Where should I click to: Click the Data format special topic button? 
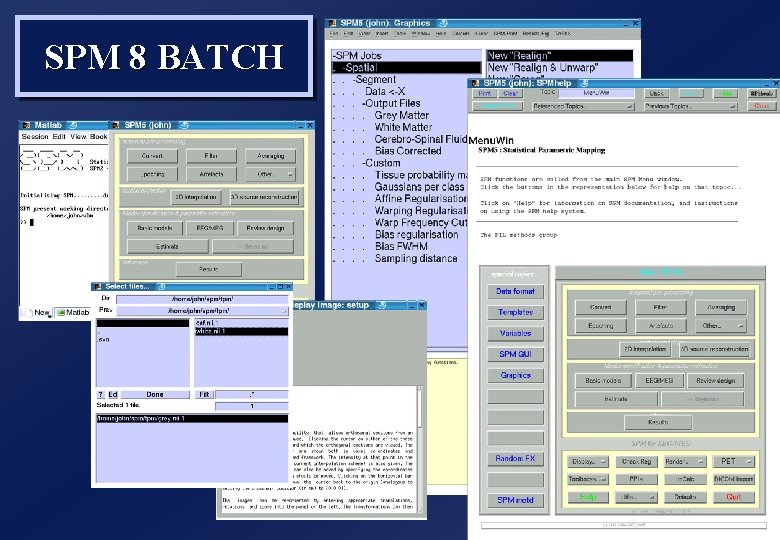click(515, 291)
